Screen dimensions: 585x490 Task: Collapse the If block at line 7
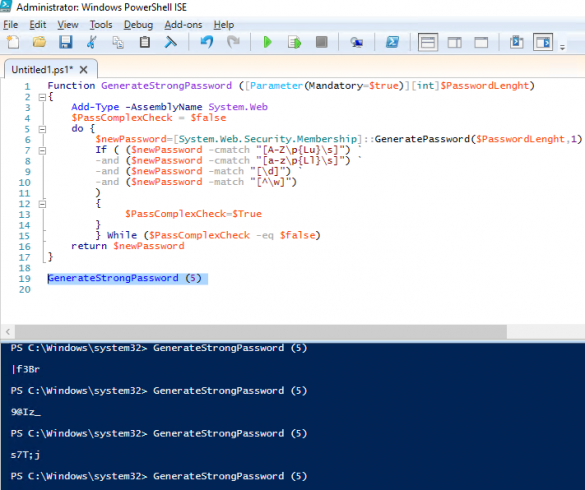coord(42,151)
